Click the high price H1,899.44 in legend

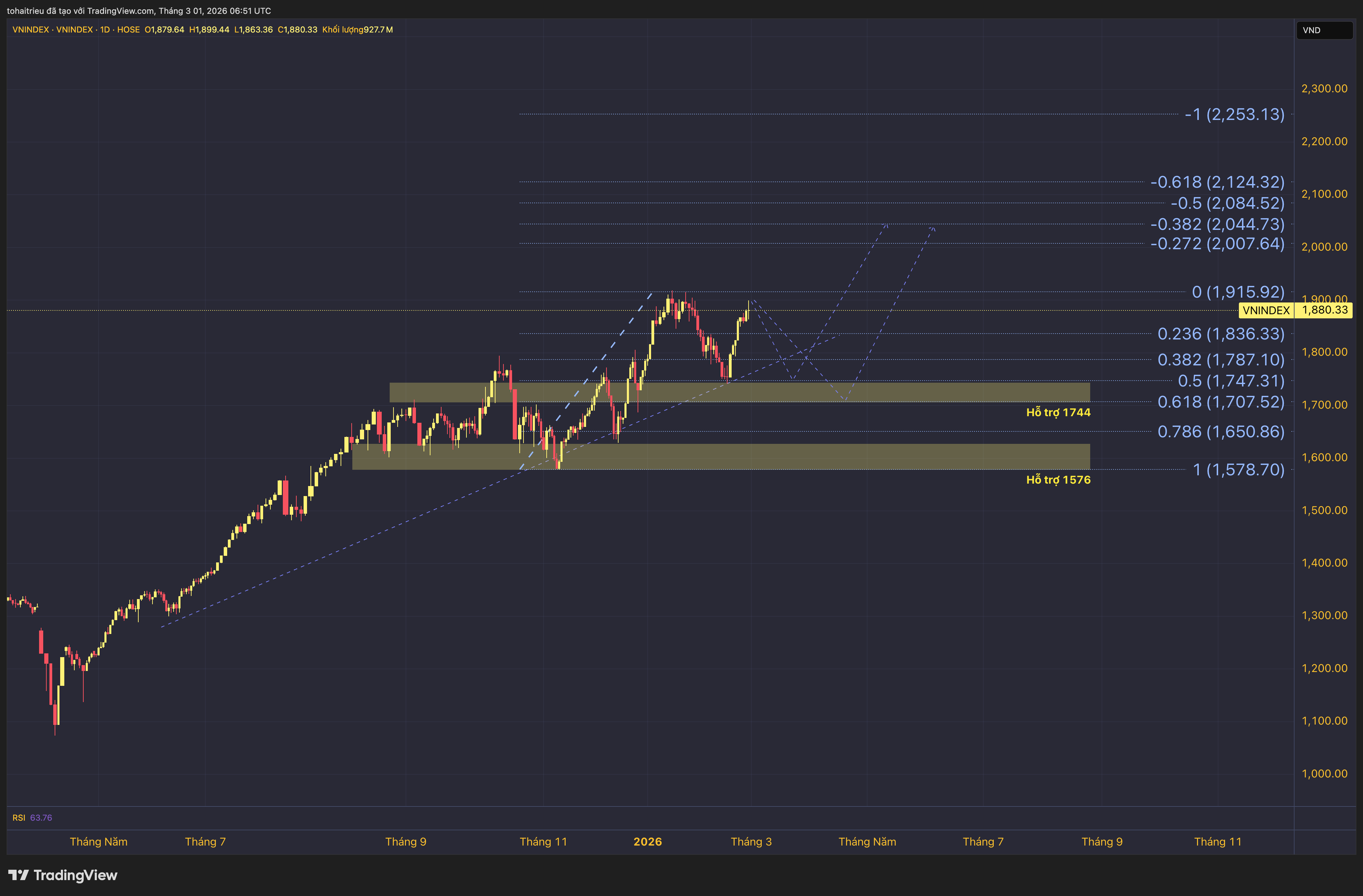click(x=209, y=30)
